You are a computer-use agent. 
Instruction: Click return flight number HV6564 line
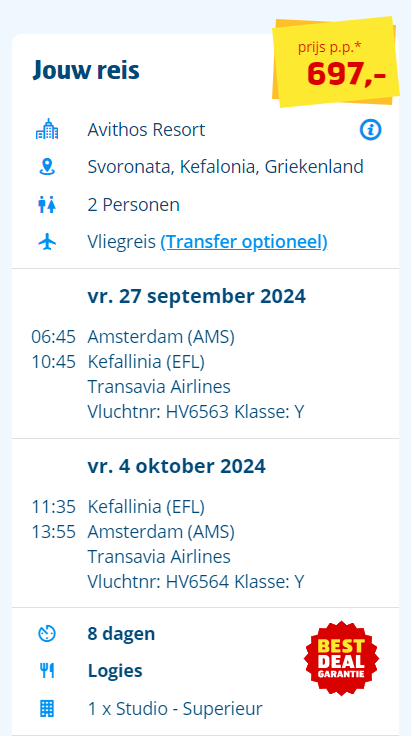click(196, 582)
